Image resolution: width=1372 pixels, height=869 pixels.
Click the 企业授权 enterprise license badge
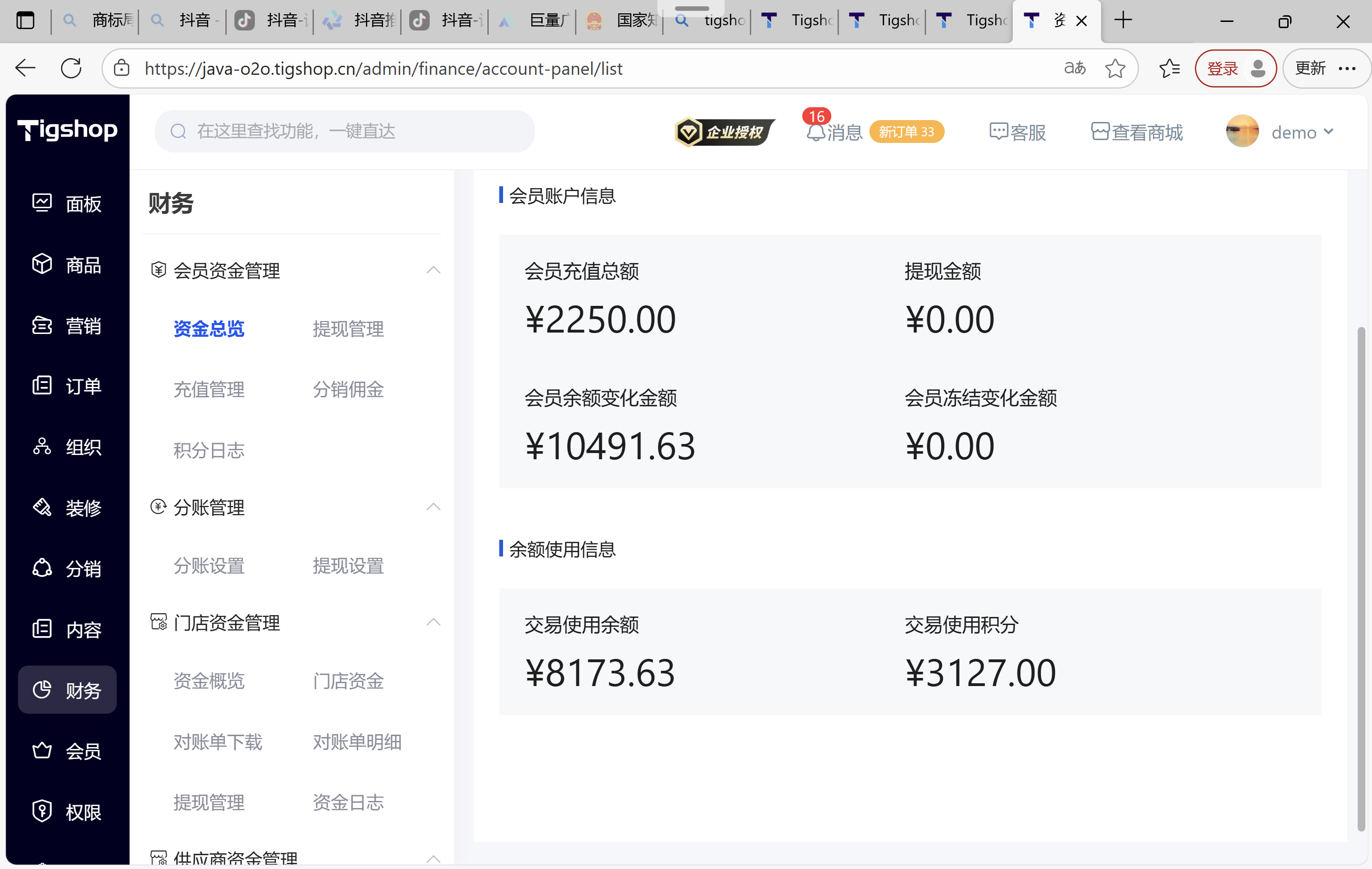coord(725,132)
